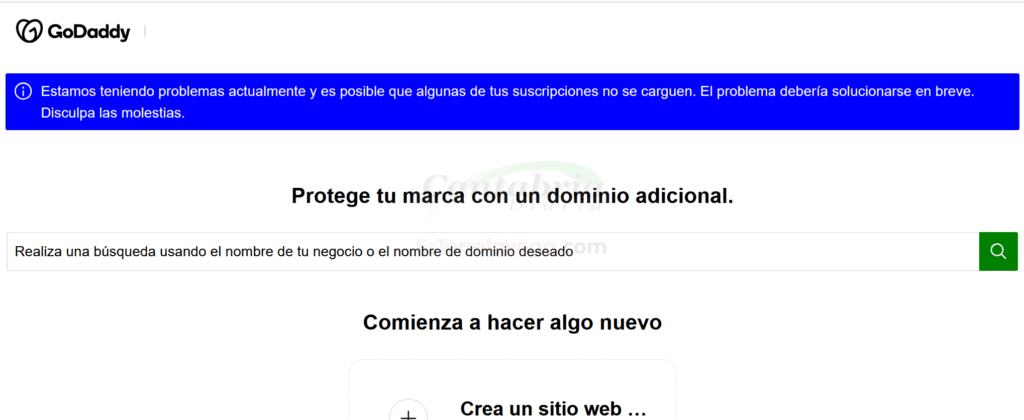Click the GoDaddy heart logo icon
1024x420 pixels.
click(29, 32)
